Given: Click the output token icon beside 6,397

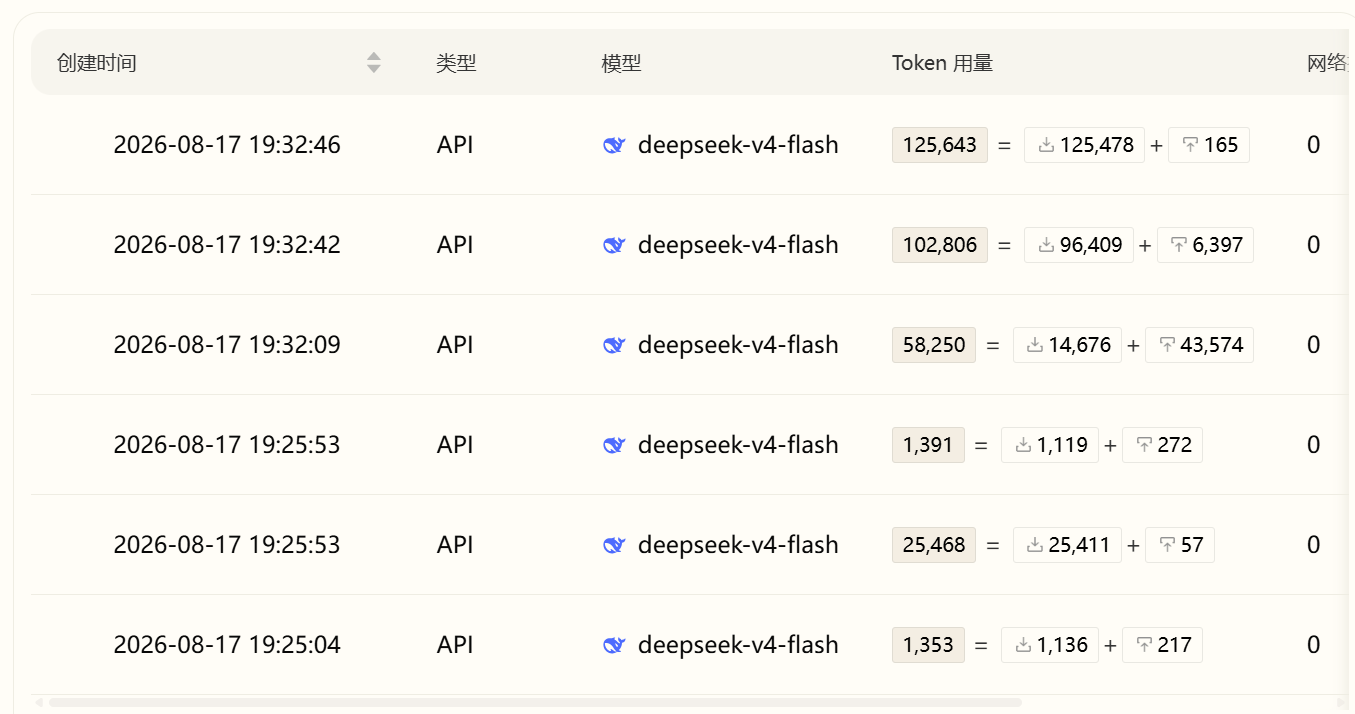Looking at the screenshot, I should [1179, 245].
